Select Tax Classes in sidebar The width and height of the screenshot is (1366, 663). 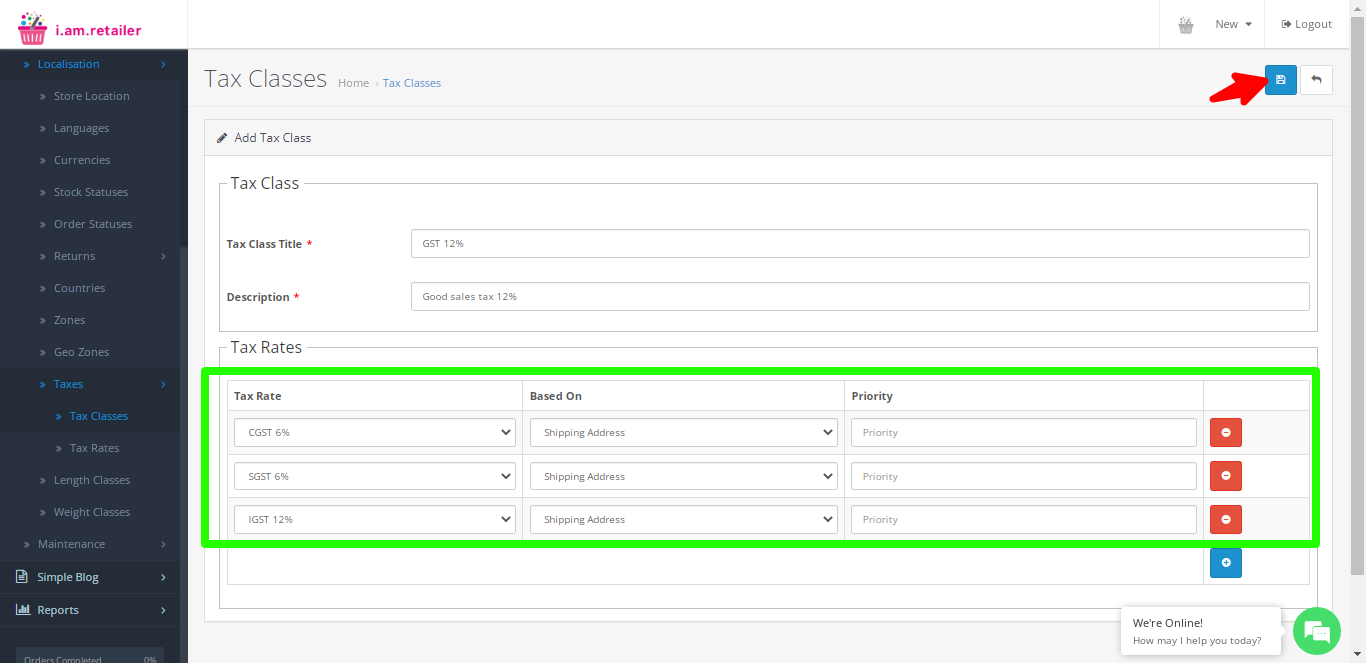[x=99, y=416]
